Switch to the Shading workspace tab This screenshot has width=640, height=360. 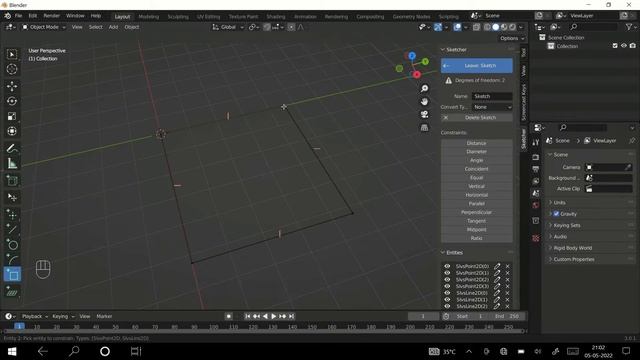pyautogui.click(x=276, y=17)
